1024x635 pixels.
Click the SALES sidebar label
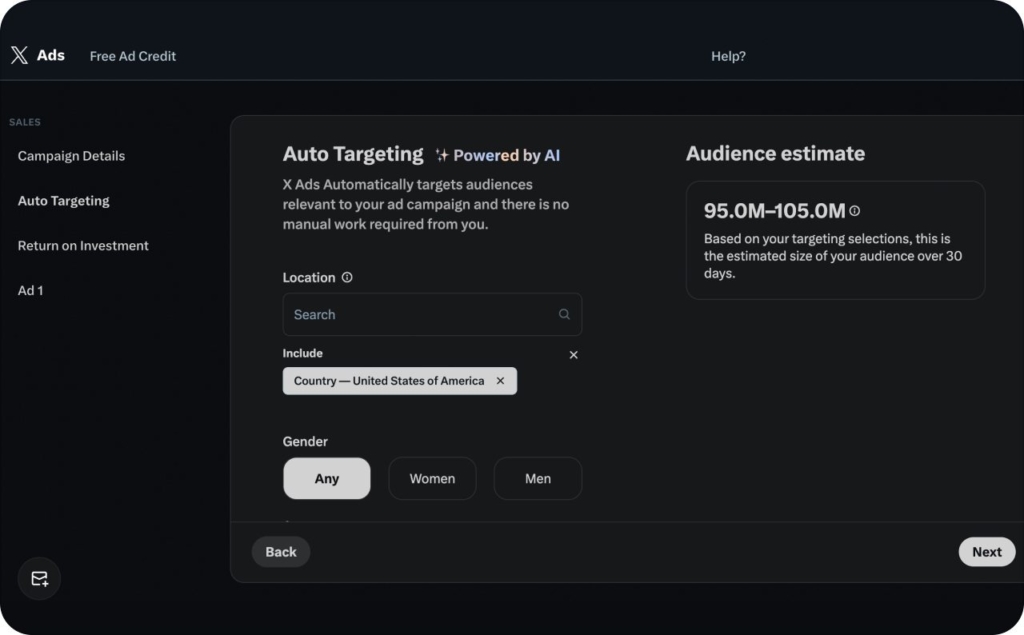(x=25, y=122)
